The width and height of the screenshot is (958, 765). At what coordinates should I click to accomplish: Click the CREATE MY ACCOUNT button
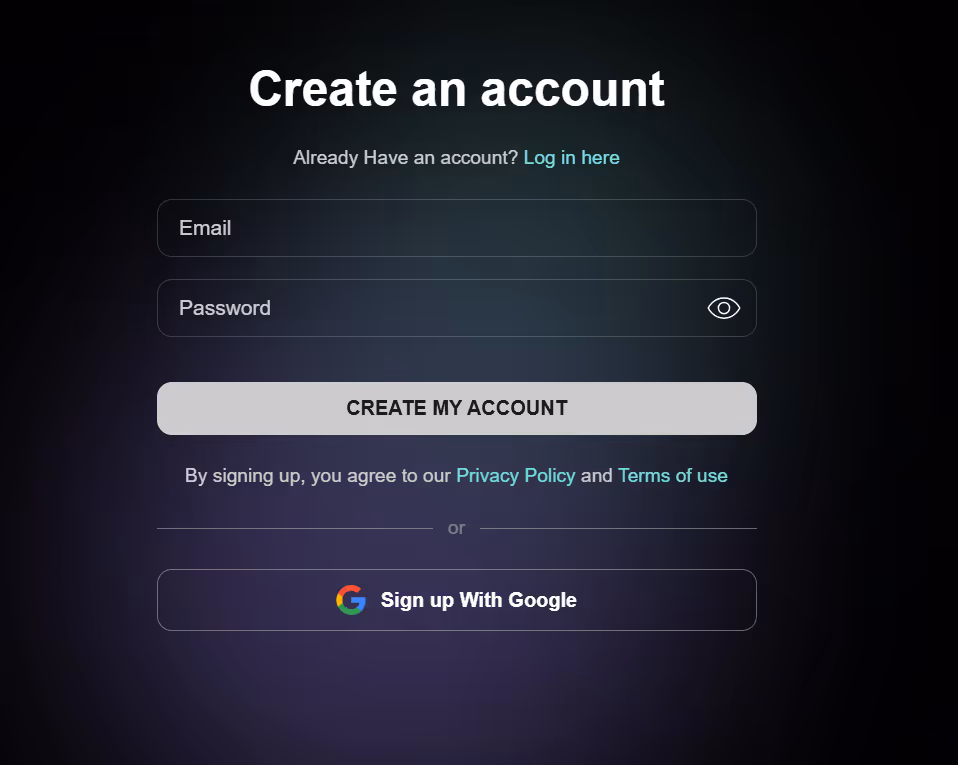pos(456,408)
